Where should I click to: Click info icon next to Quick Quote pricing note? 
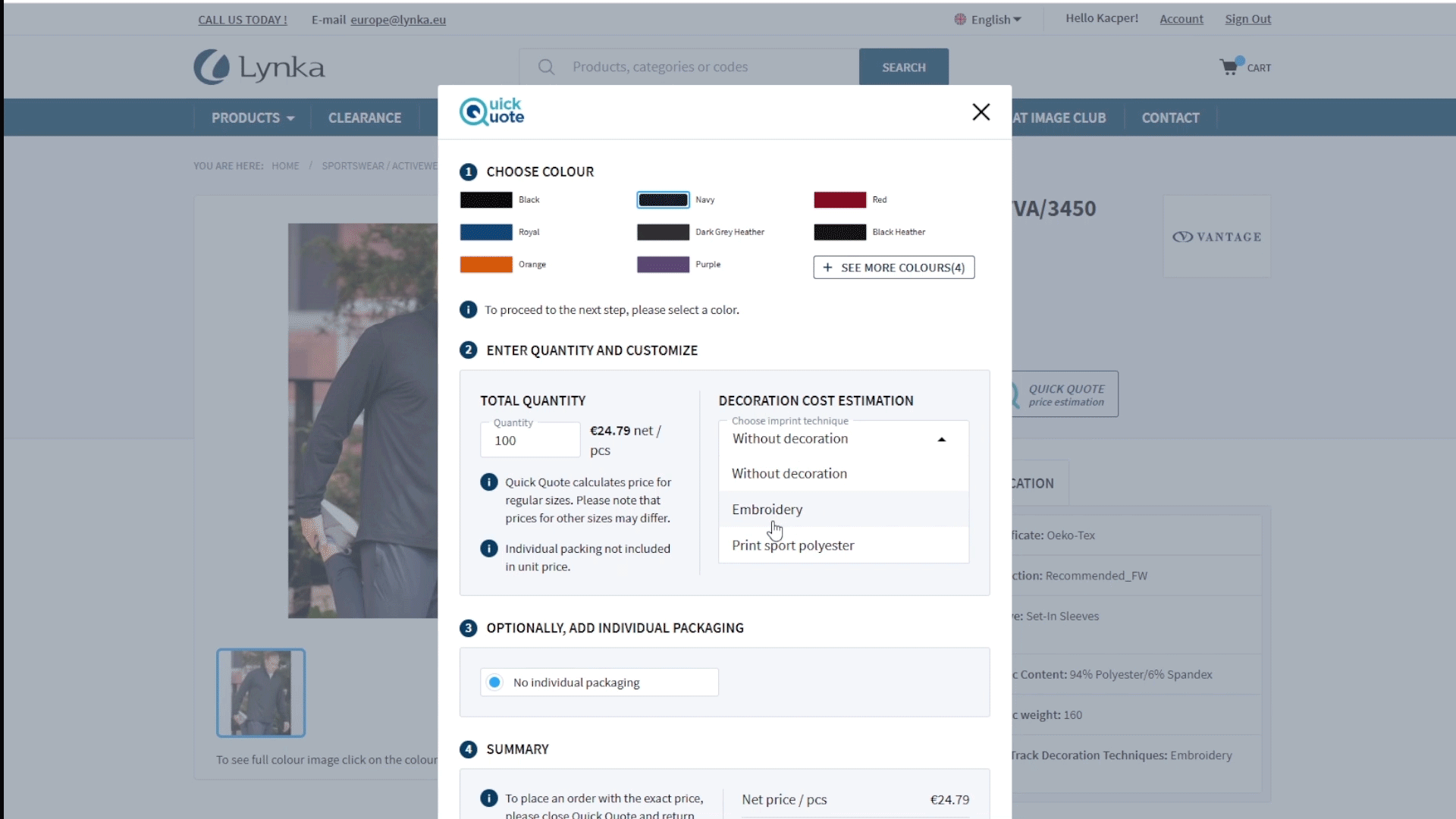point(489,482)
